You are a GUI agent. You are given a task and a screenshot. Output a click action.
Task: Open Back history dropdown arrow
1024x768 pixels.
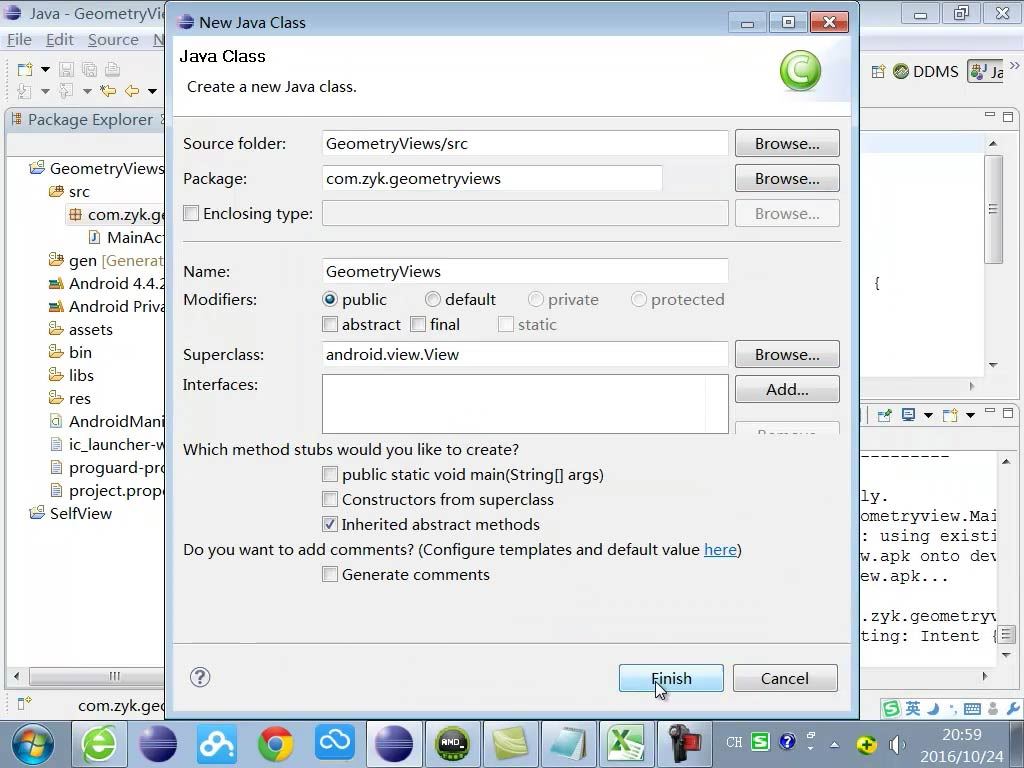click(x=152, y=91)
